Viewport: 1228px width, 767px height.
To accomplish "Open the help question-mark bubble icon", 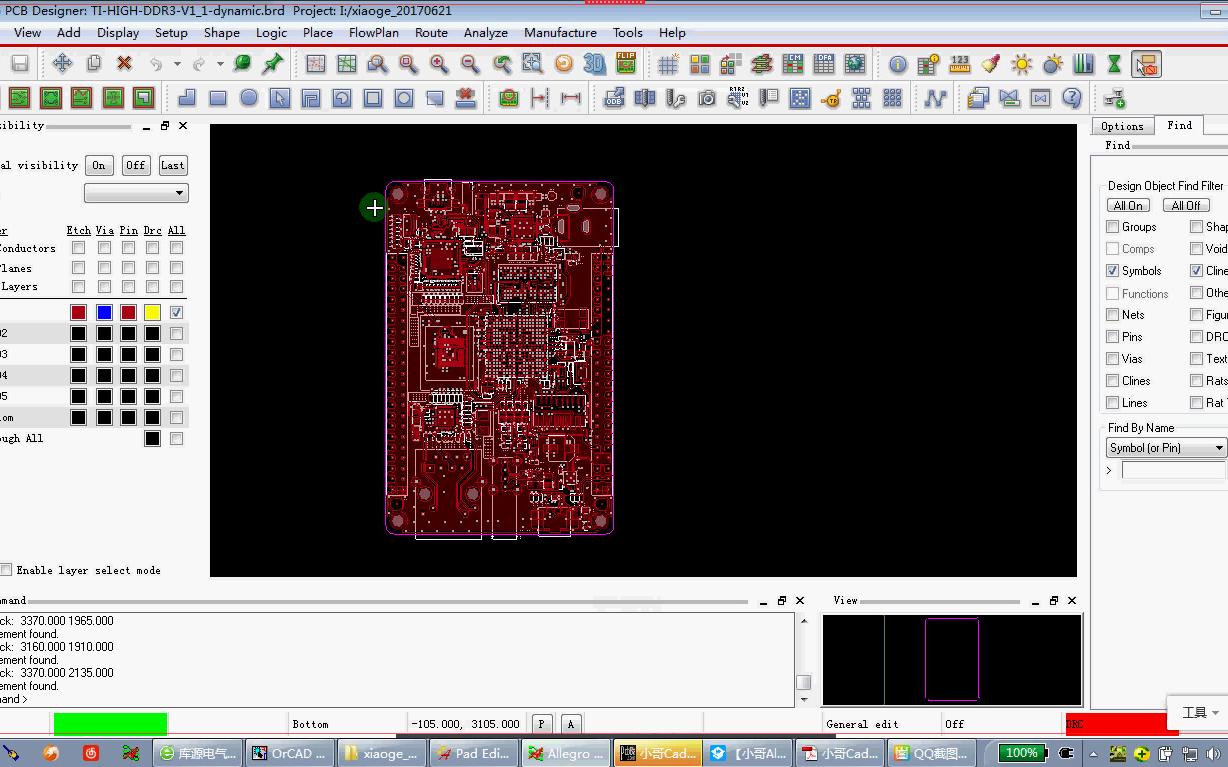I will pyautogui.click(x=1072, y=98).
